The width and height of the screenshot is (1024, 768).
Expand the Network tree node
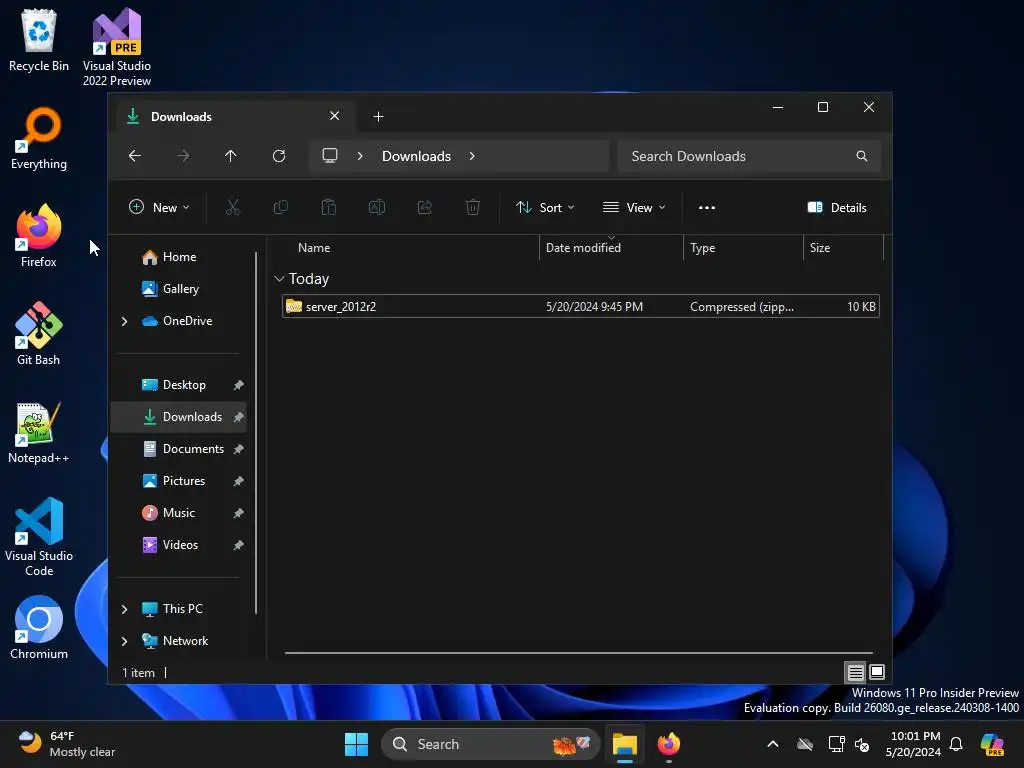coord(124,641)
